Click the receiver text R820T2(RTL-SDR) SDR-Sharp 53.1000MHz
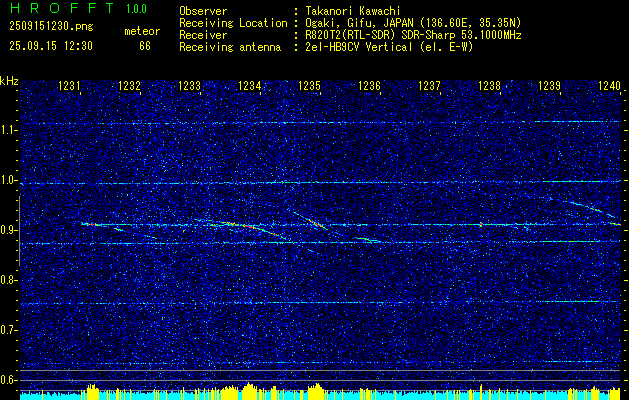The width and height of the screenshot is (629, 400). 413,35
